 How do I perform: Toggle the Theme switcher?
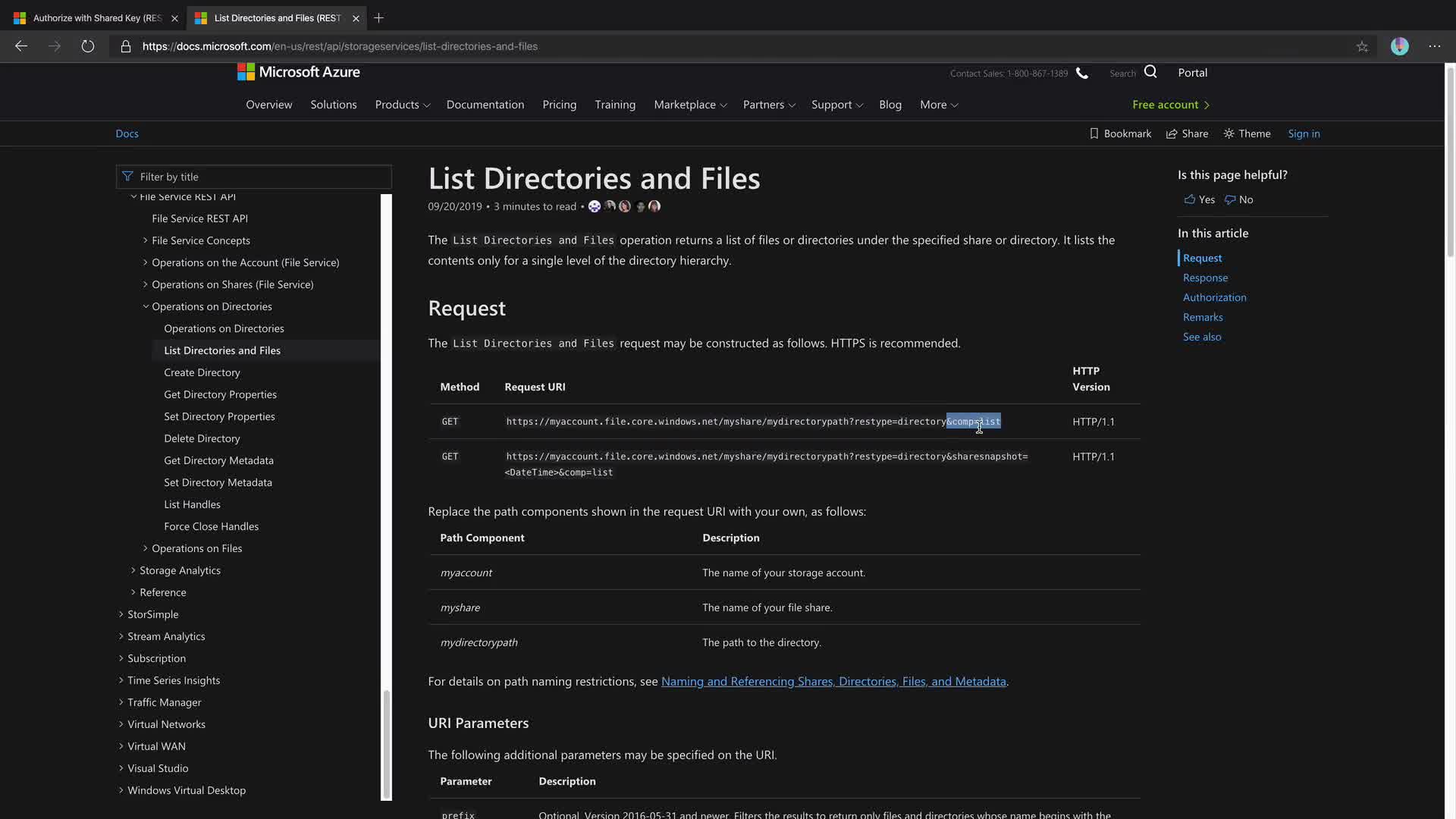[1247, 133]
